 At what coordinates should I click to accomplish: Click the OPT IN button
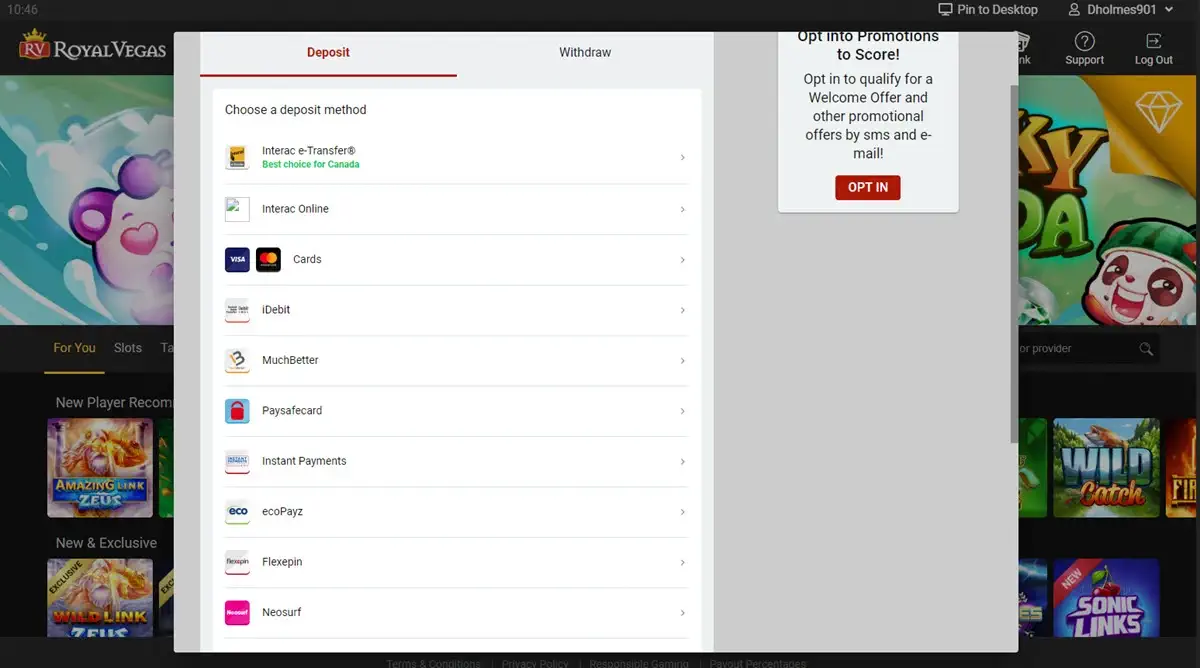pos(867,187)
